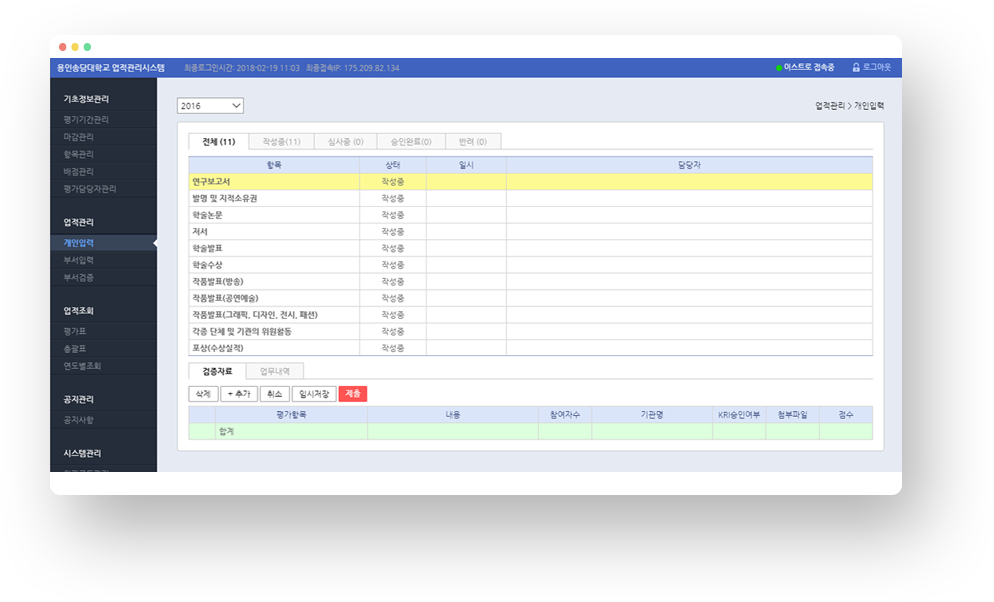Open the 반려 (0) tab
994x602 pixels.
click(473, 141)
